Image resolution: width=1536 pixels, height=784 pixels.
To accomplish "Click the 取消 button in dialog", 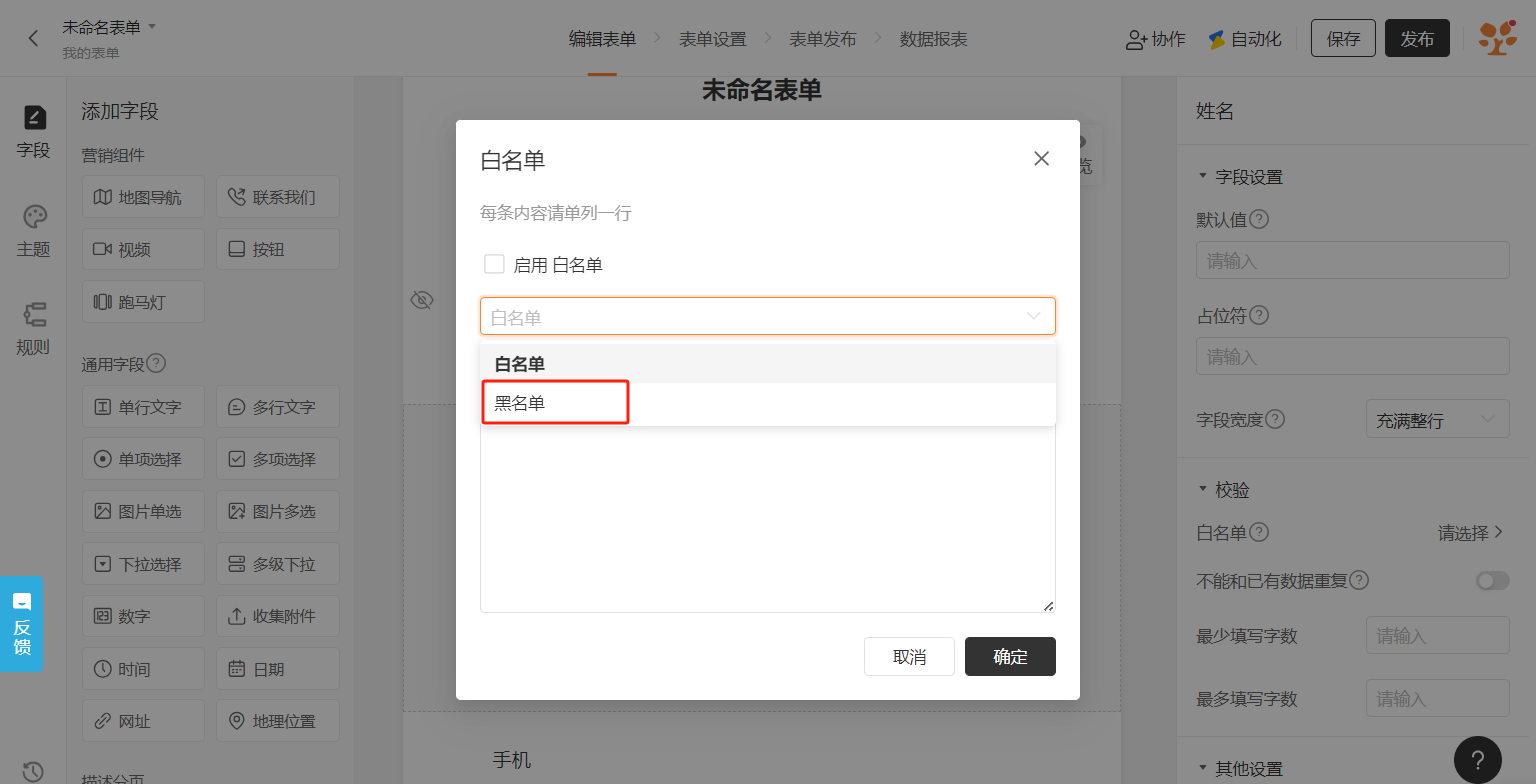I will [909, 656].
